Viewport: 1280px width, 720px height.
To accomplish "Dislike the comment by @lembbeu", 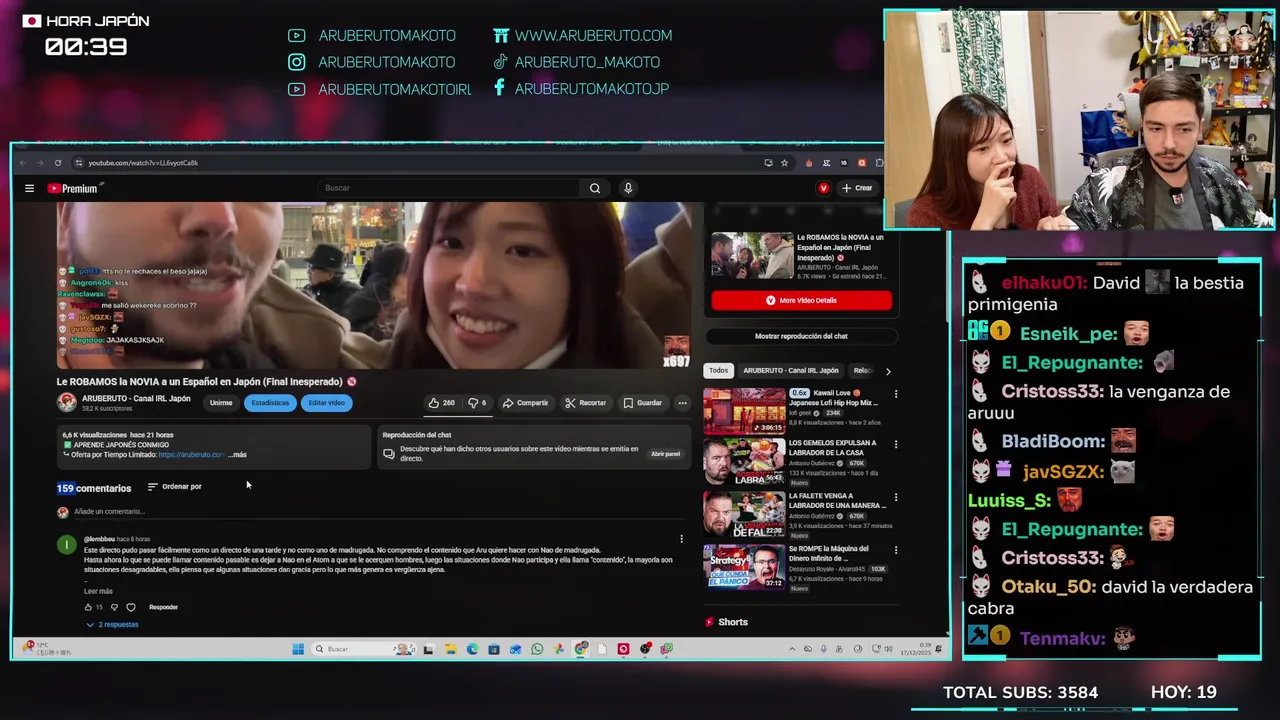I will coord(114,607).
